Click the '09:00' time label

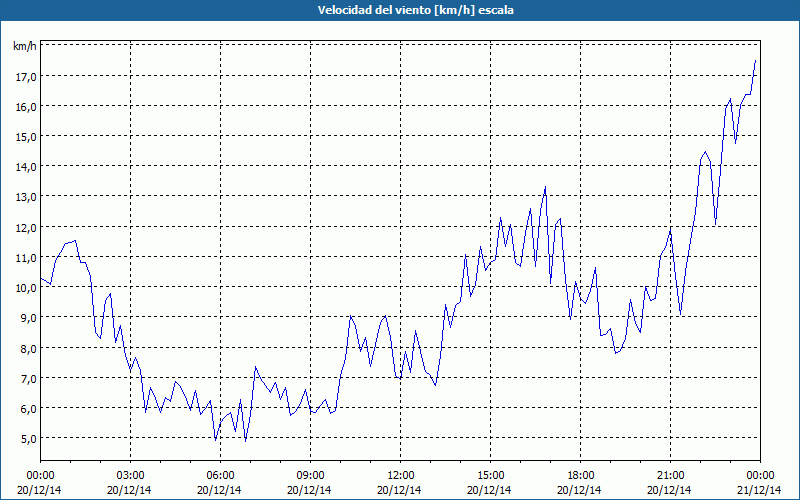(x=310, y=476)
